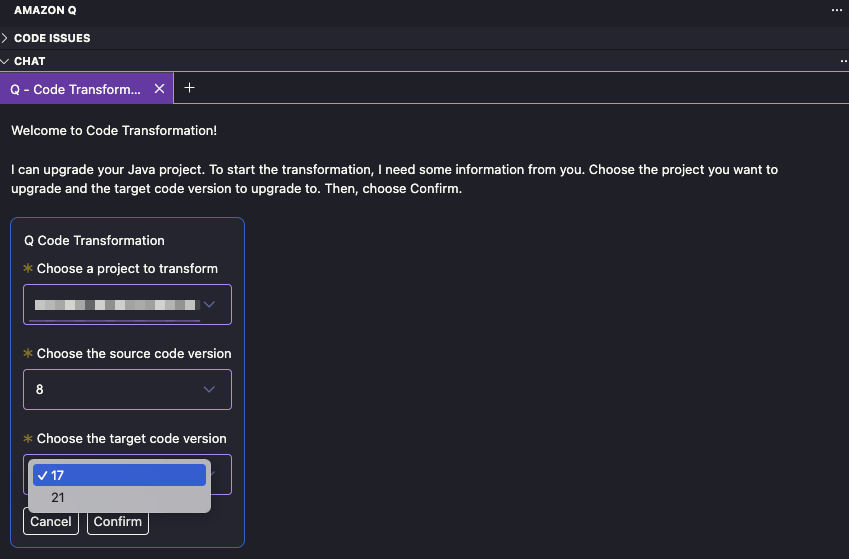Screen dimensions: 849x559
Task: Confirm the code transformation settings
Action: [117, 522]
